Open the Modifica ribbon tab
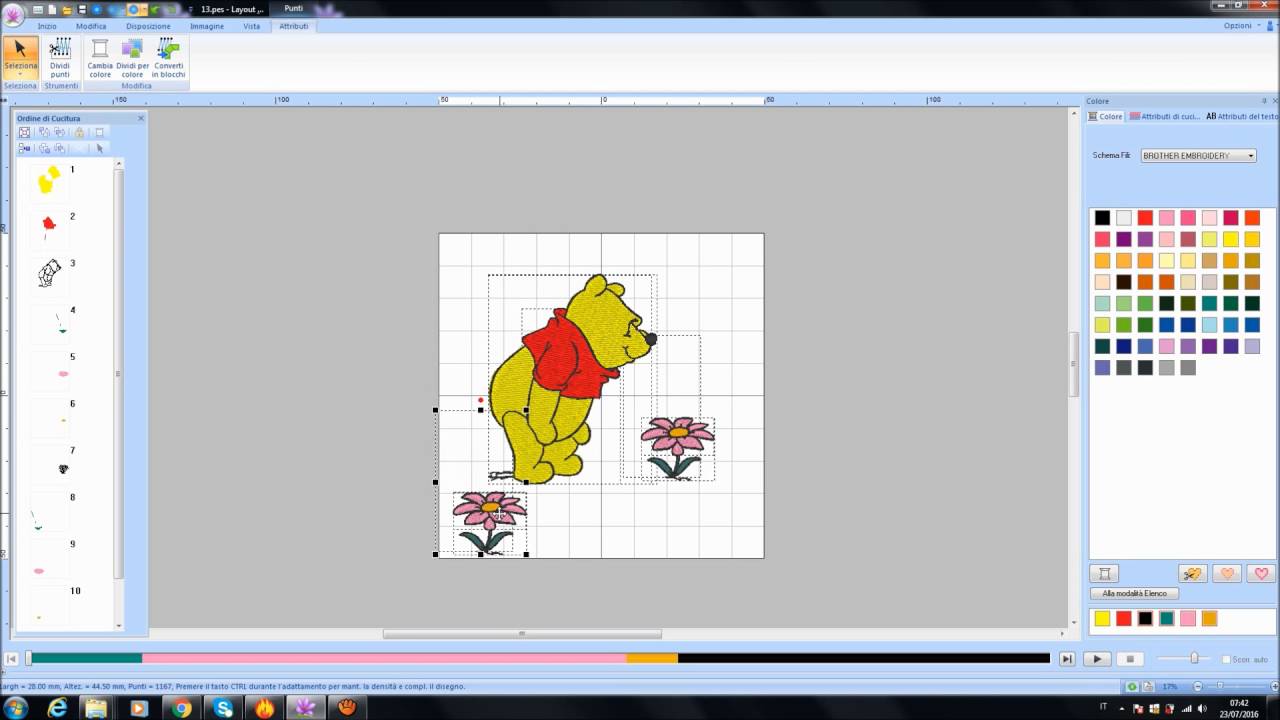This screenshot has height=720, width=1280. (x=91, y=26)
